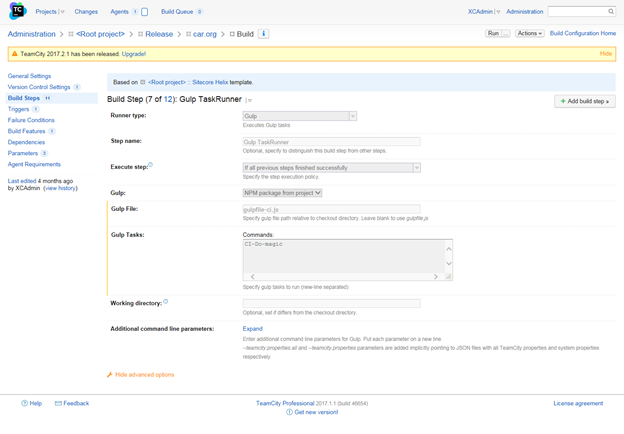Open Build Features
The width and height of the screenshot is (624, 434).
[x=26, y=131]
